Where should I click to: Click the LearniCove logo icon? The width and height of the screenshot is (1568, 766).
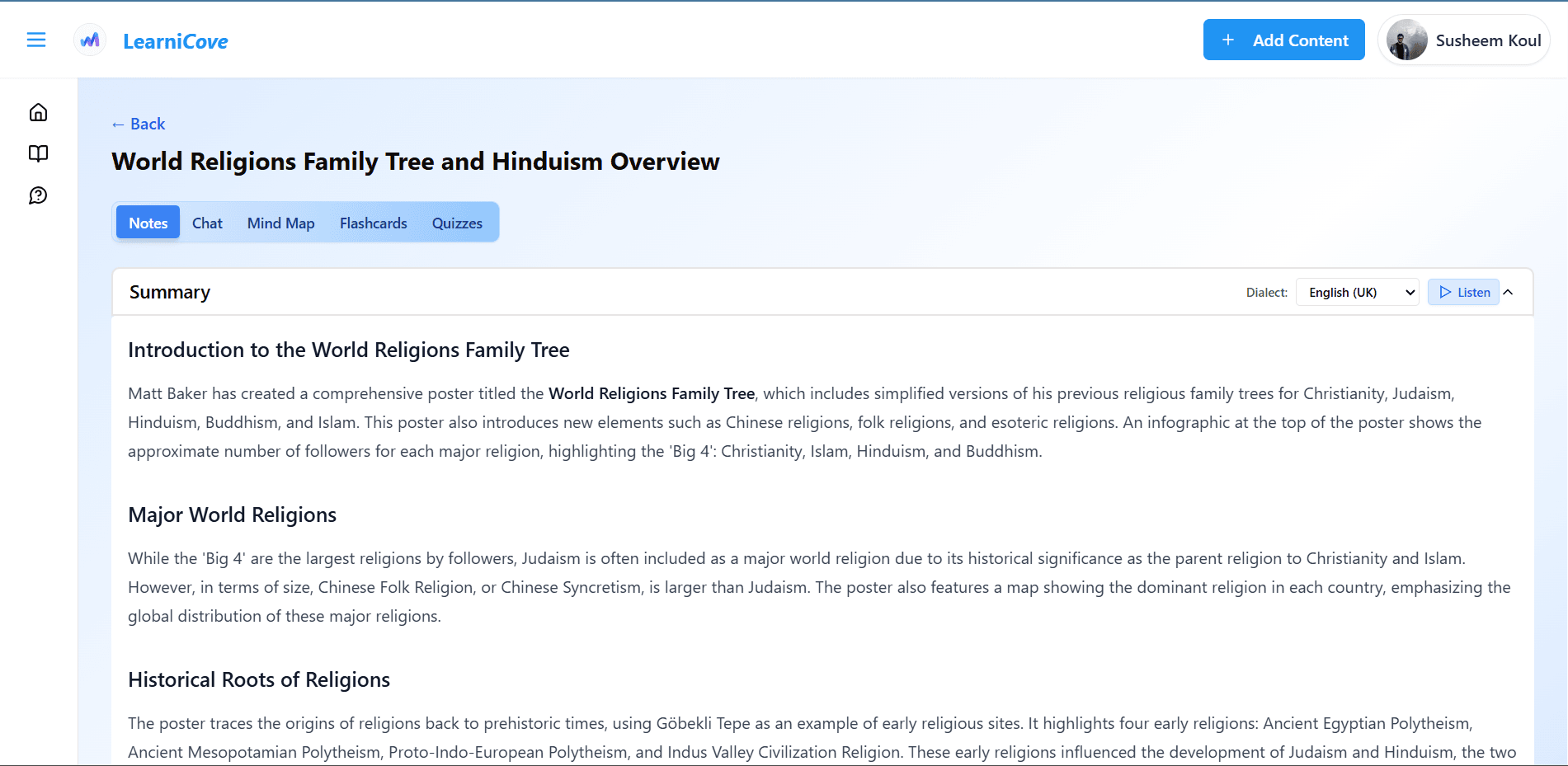click(x=90, y=40)
